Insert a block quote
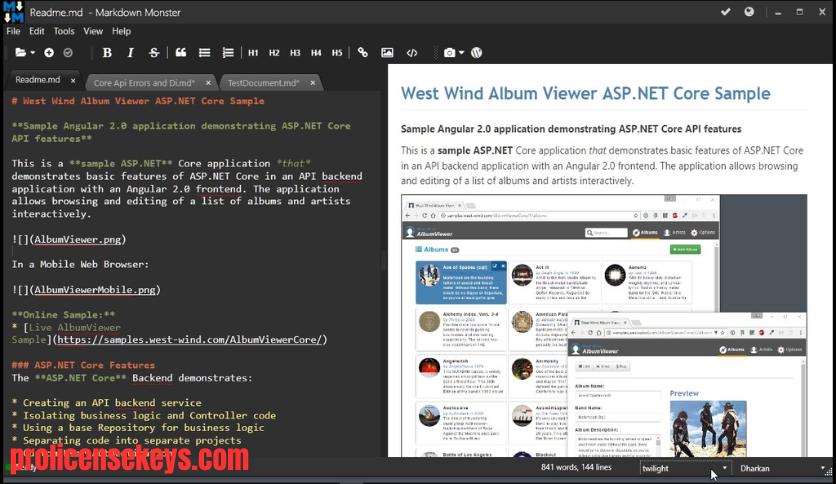 point(181,53)
